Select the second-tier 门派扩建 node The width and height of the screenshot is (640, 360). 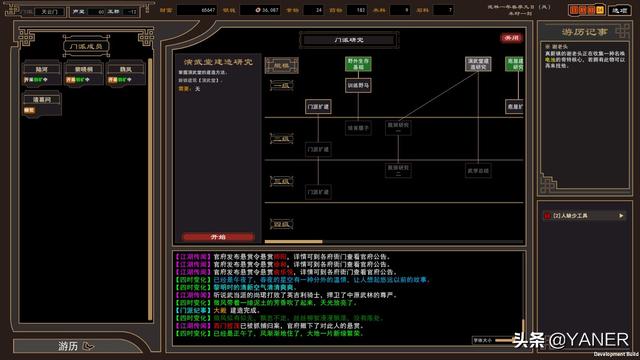point(318,149)
